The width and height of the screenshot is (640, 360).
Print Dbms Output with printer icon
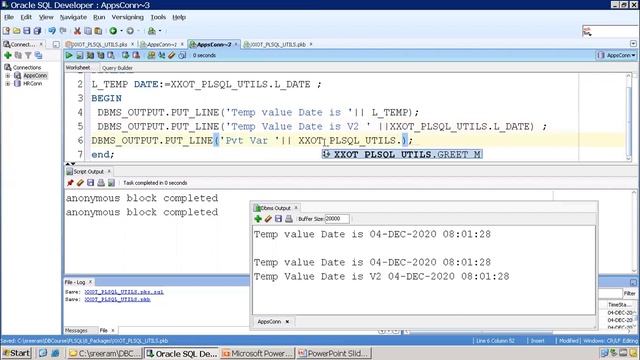289,219
